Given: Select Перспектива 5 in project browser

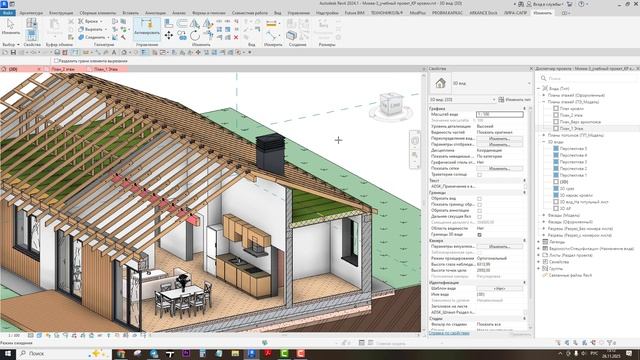Looking at the screenshot, I should (x=573, y=149).
